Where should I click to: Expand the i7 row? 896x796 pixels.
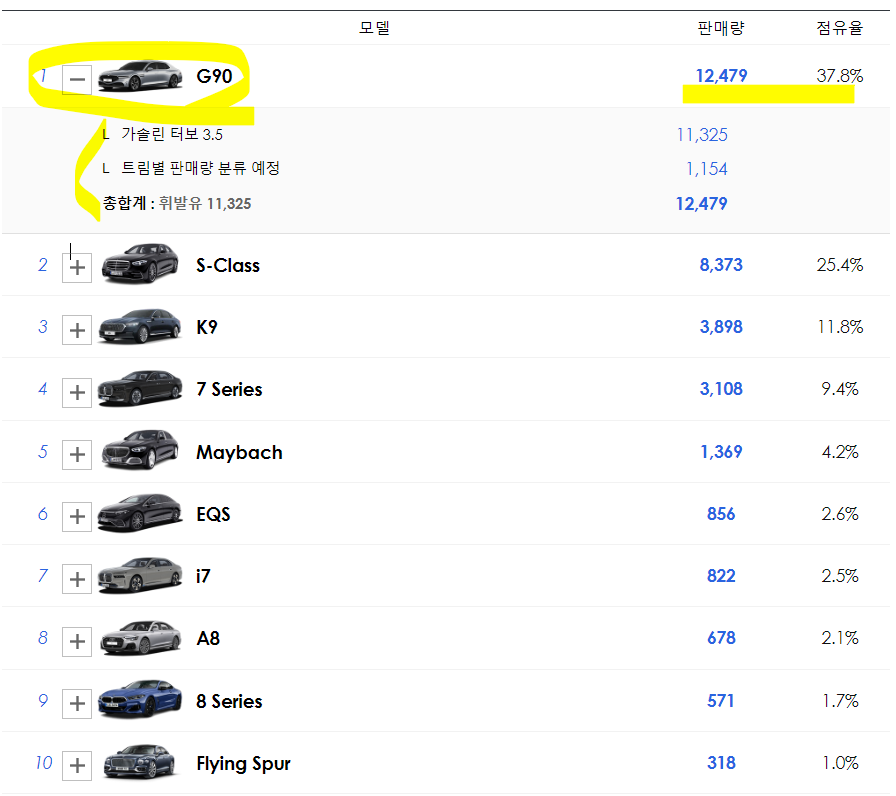(77, 579)
